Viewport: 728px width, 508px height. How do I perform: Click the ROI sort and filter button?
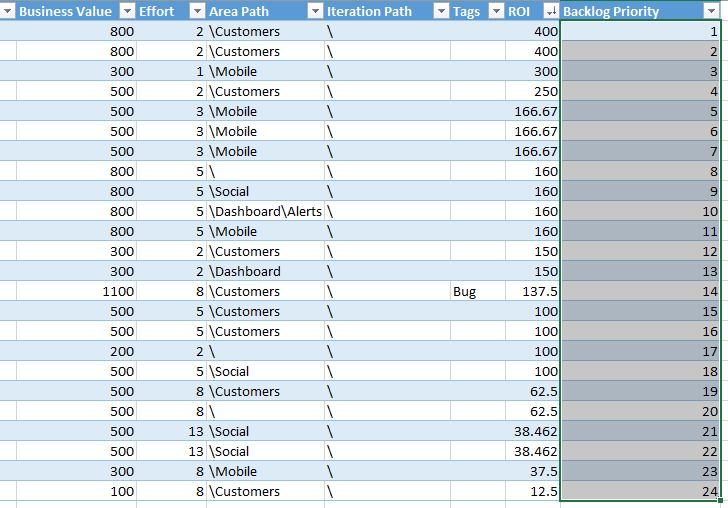click(550, 11)
